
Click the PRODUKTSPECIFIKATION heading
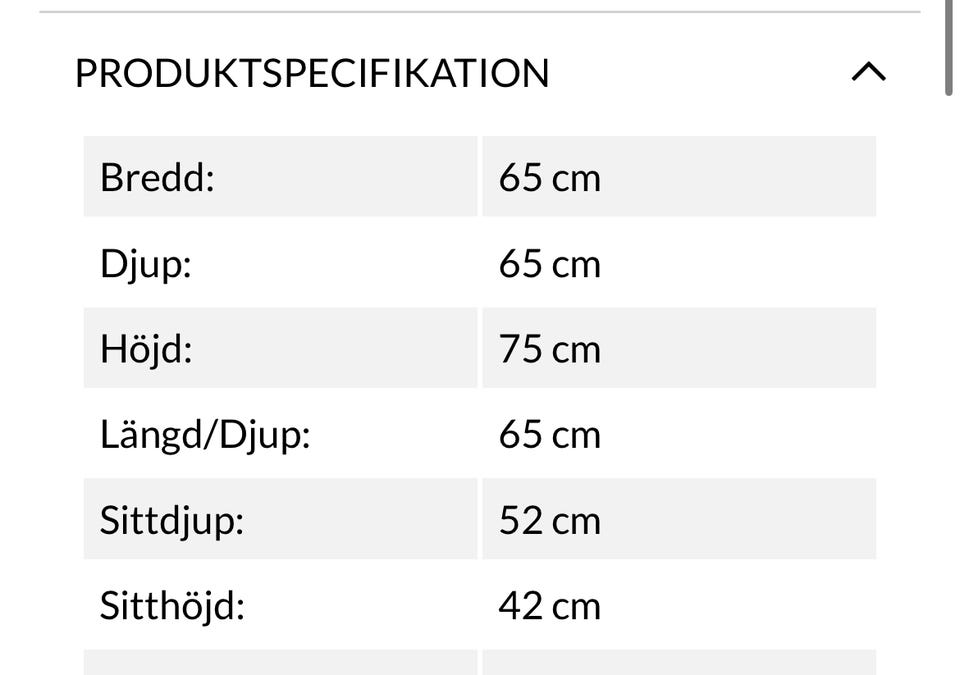(x=312, y=73)
